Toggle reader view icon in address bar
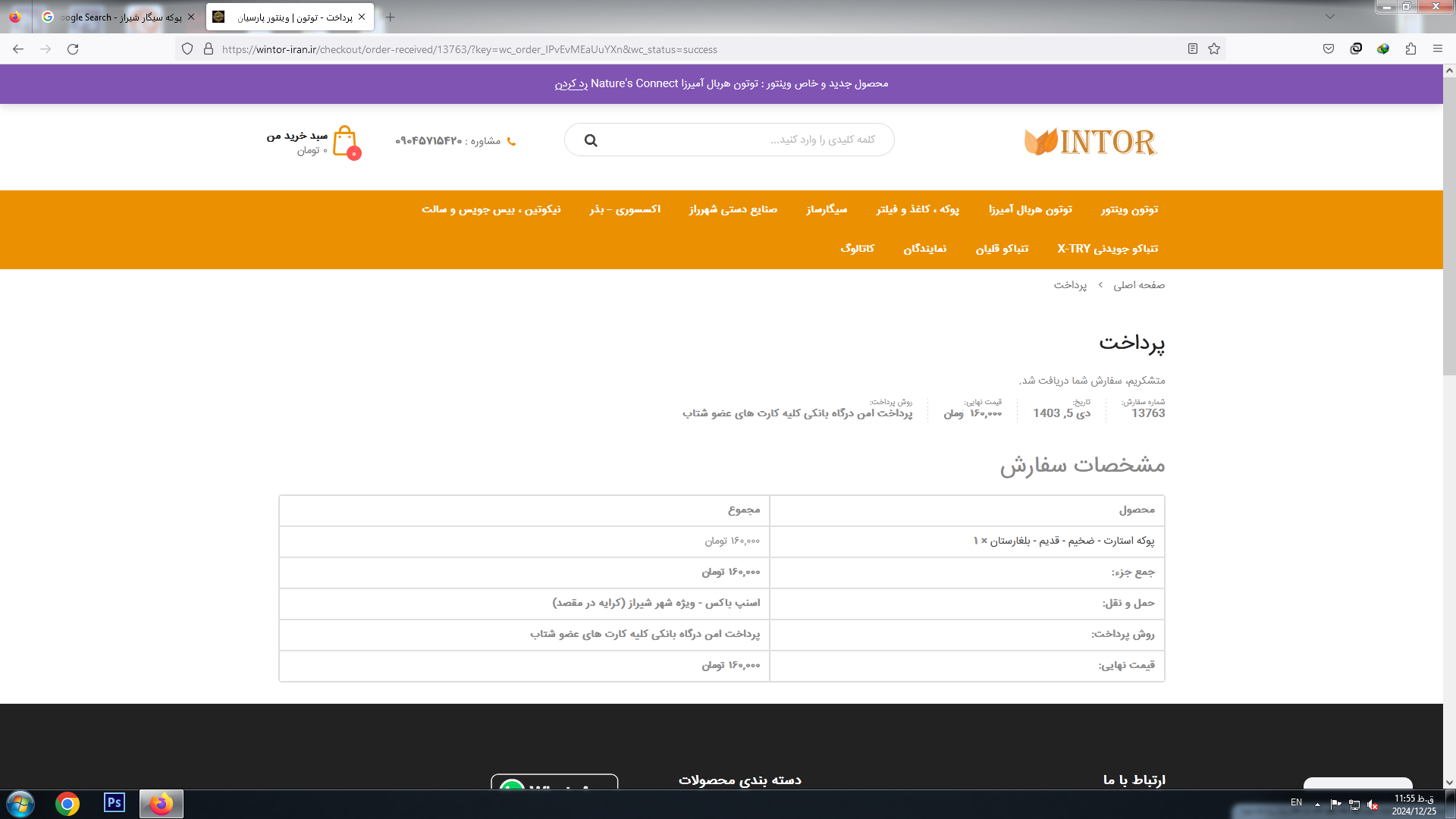Screen dimensions: 1456x819 [1192, 49]
